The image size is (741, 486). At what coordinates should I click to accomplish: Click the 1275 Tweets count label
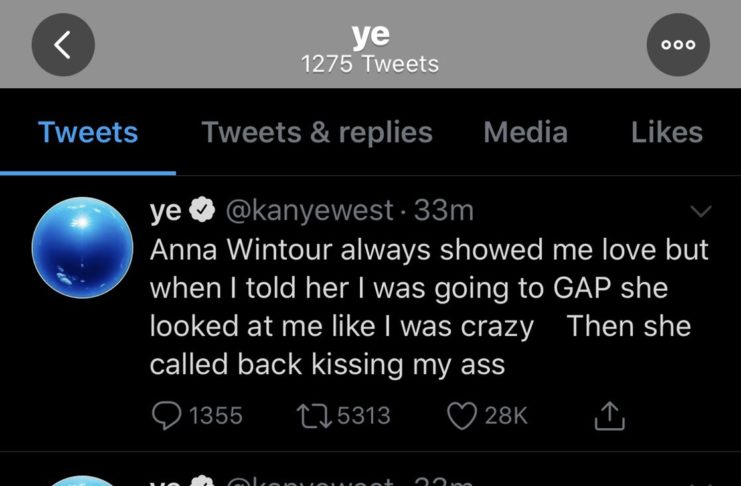(x=370, y=64)
